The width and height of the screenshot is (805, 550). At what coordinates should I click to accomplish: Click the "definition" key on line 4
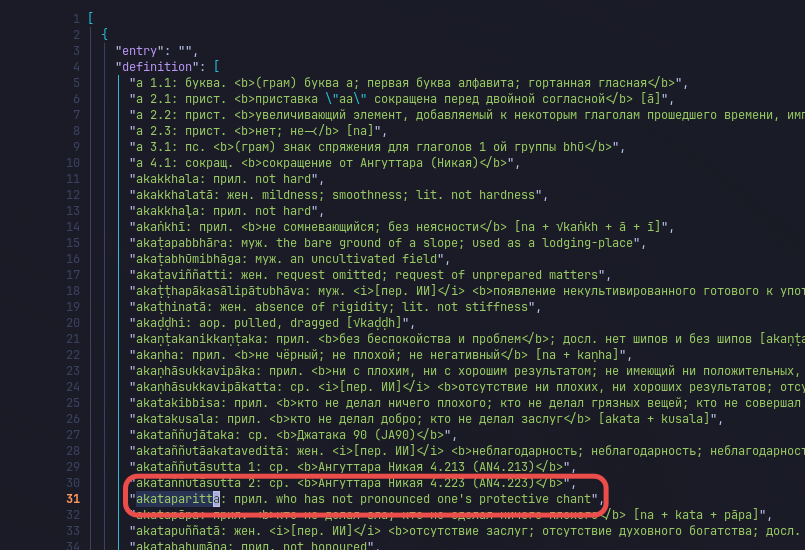point(160,67)
